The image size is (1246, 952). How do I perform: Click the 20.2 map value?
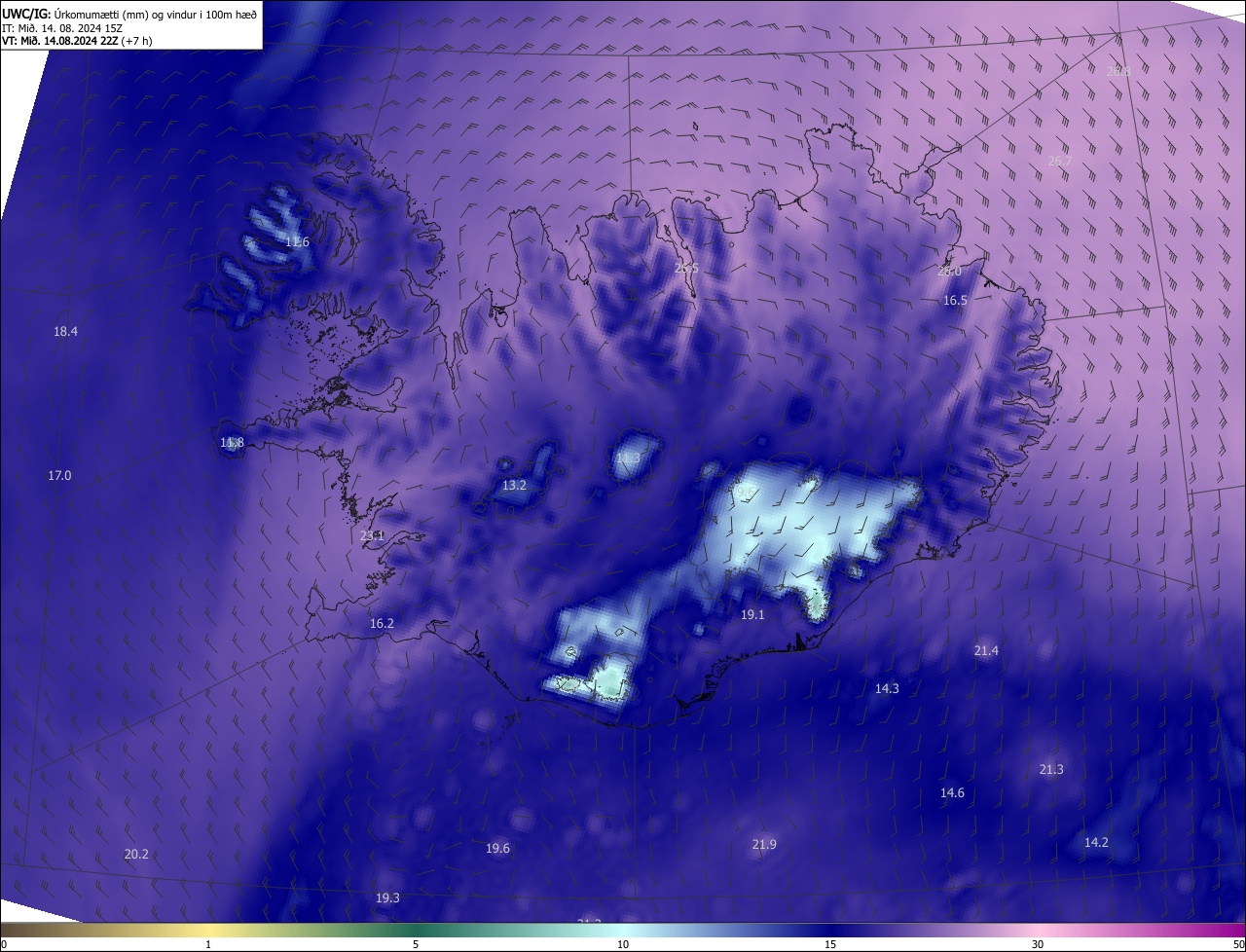pos(136,855)
